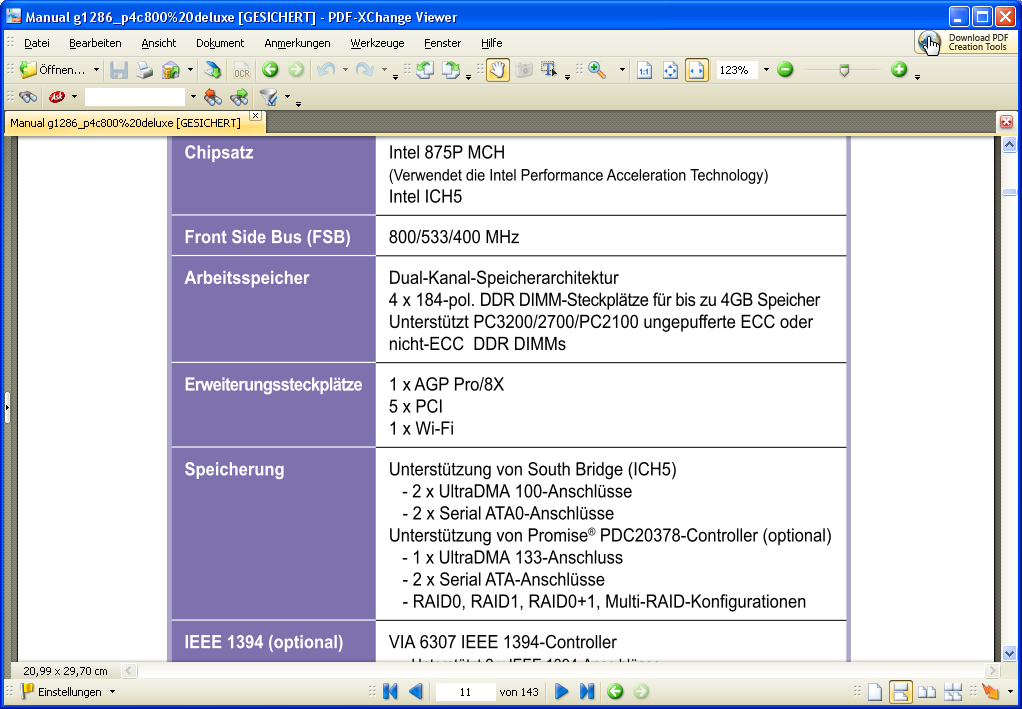Open the Fenster menu
The height and width of the screenshot is (709, 1022).
coord(443,43)
